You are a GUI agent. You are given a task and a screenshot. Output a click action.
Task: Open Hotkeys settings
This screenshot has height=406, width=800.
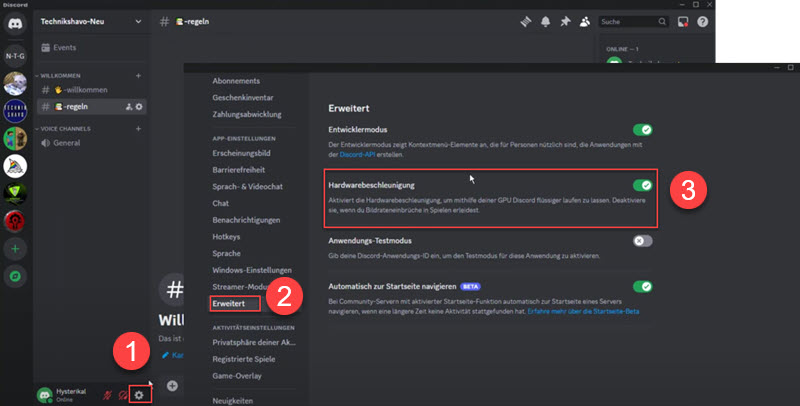click(226, 237)
